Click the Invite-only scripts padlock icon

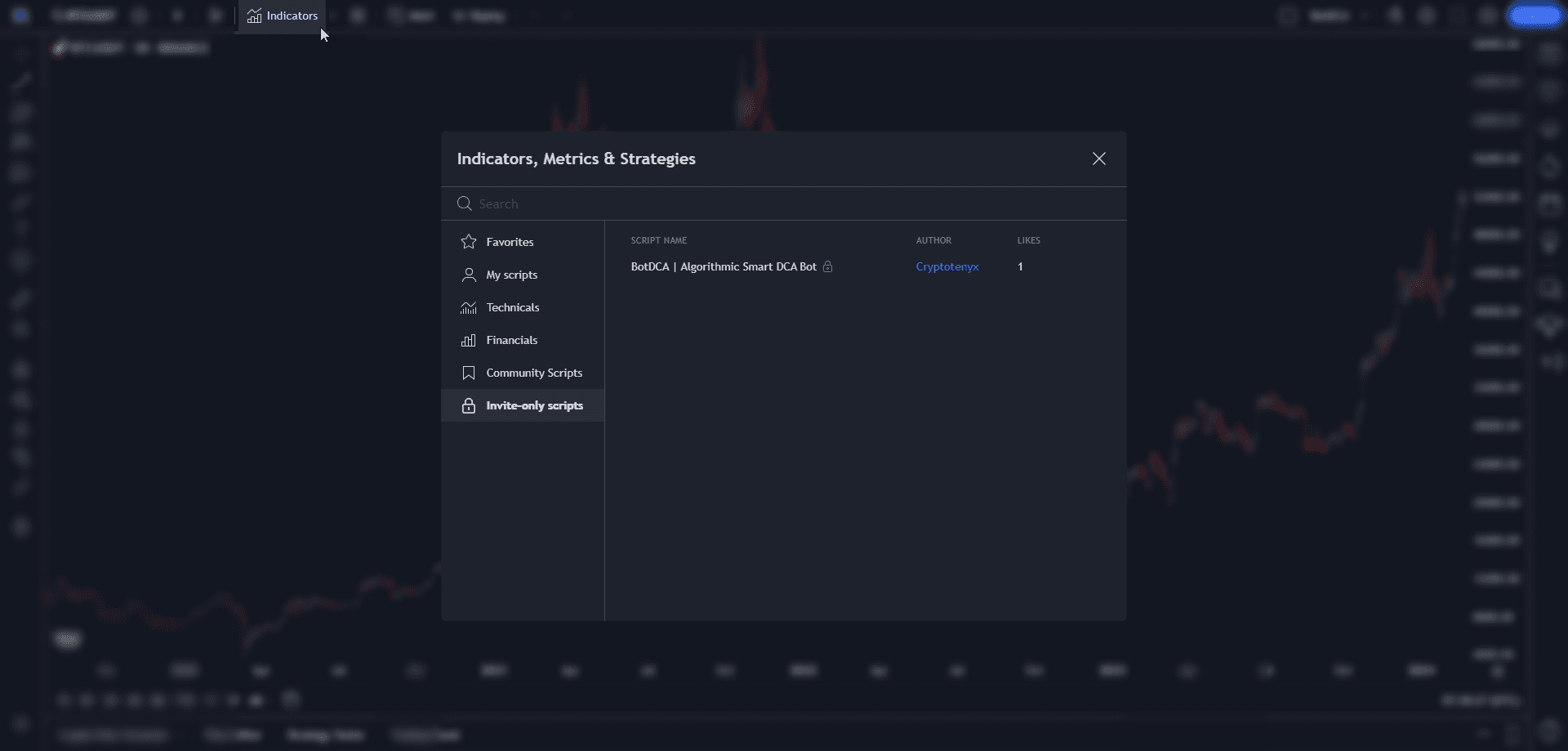coord(469,405)
